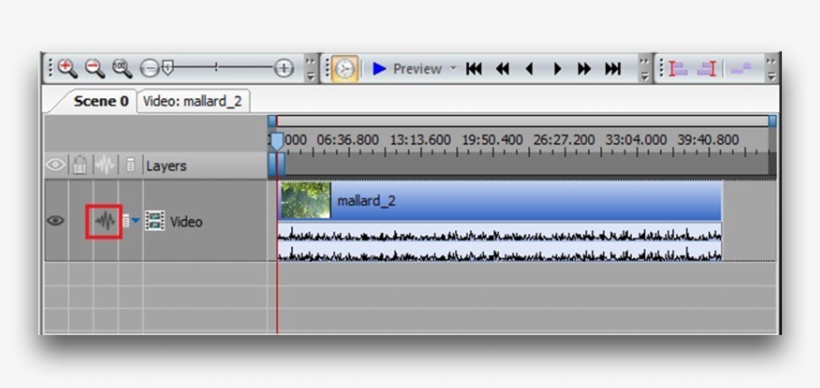The width and height of the screenshot is (820, 388).
Task: Click the 33:04.000 mark on the ruler
Action: [x=636, y=140]
